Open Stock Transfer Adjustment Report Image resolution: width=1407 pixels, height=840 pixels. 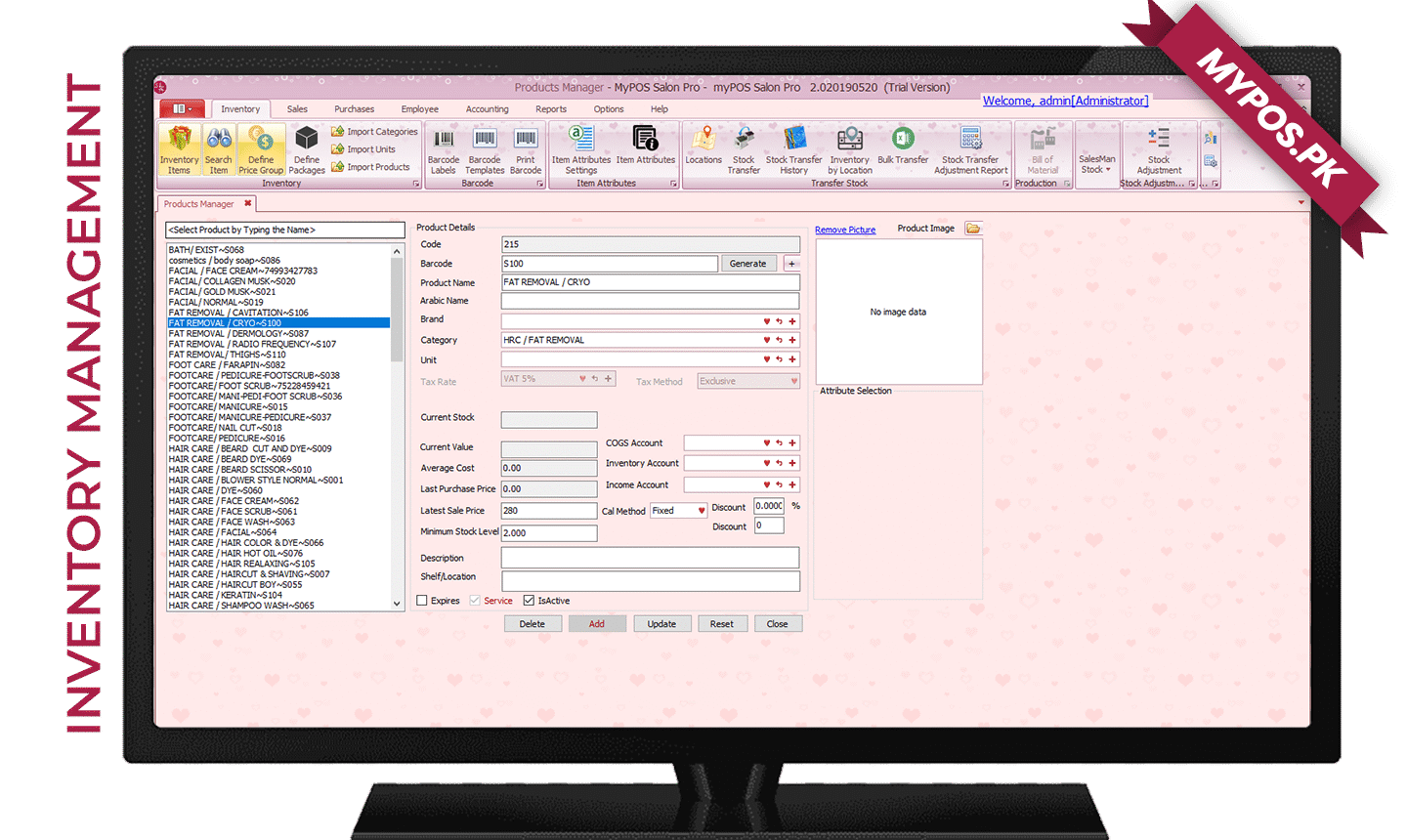pyautogui.click(x=970, y=149)
